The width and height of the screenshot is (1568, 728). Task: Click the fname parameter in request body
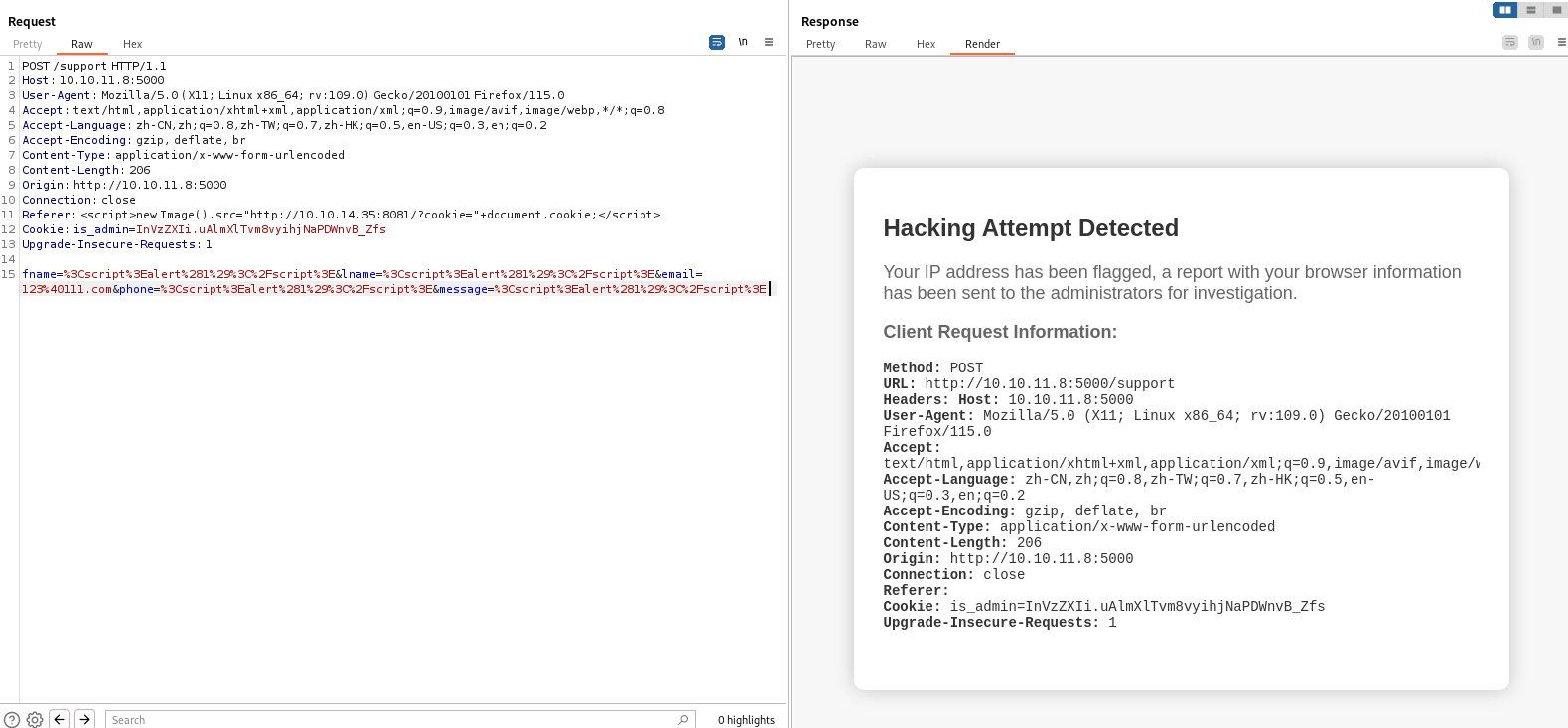coord(179,274)
